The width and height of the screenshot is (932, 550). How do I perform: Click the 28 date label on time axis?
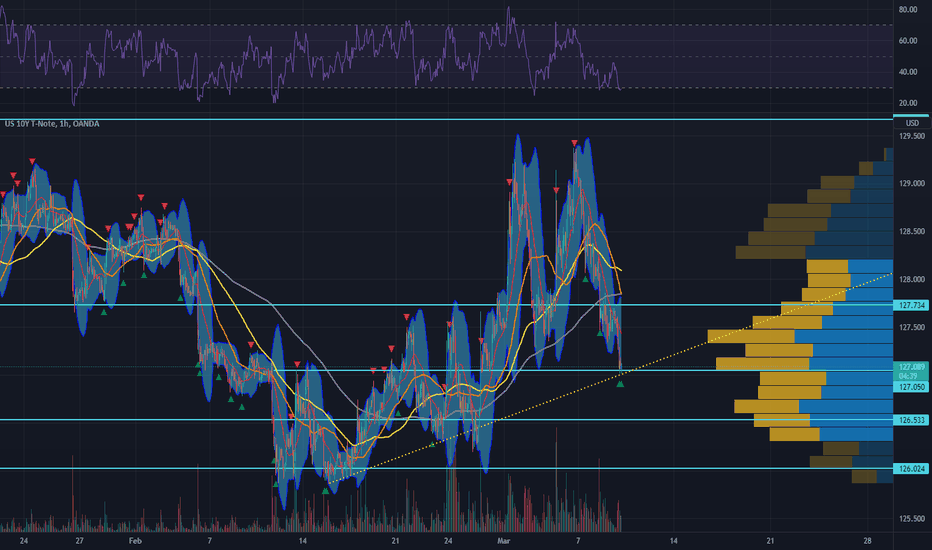click(x=867, y=541)
